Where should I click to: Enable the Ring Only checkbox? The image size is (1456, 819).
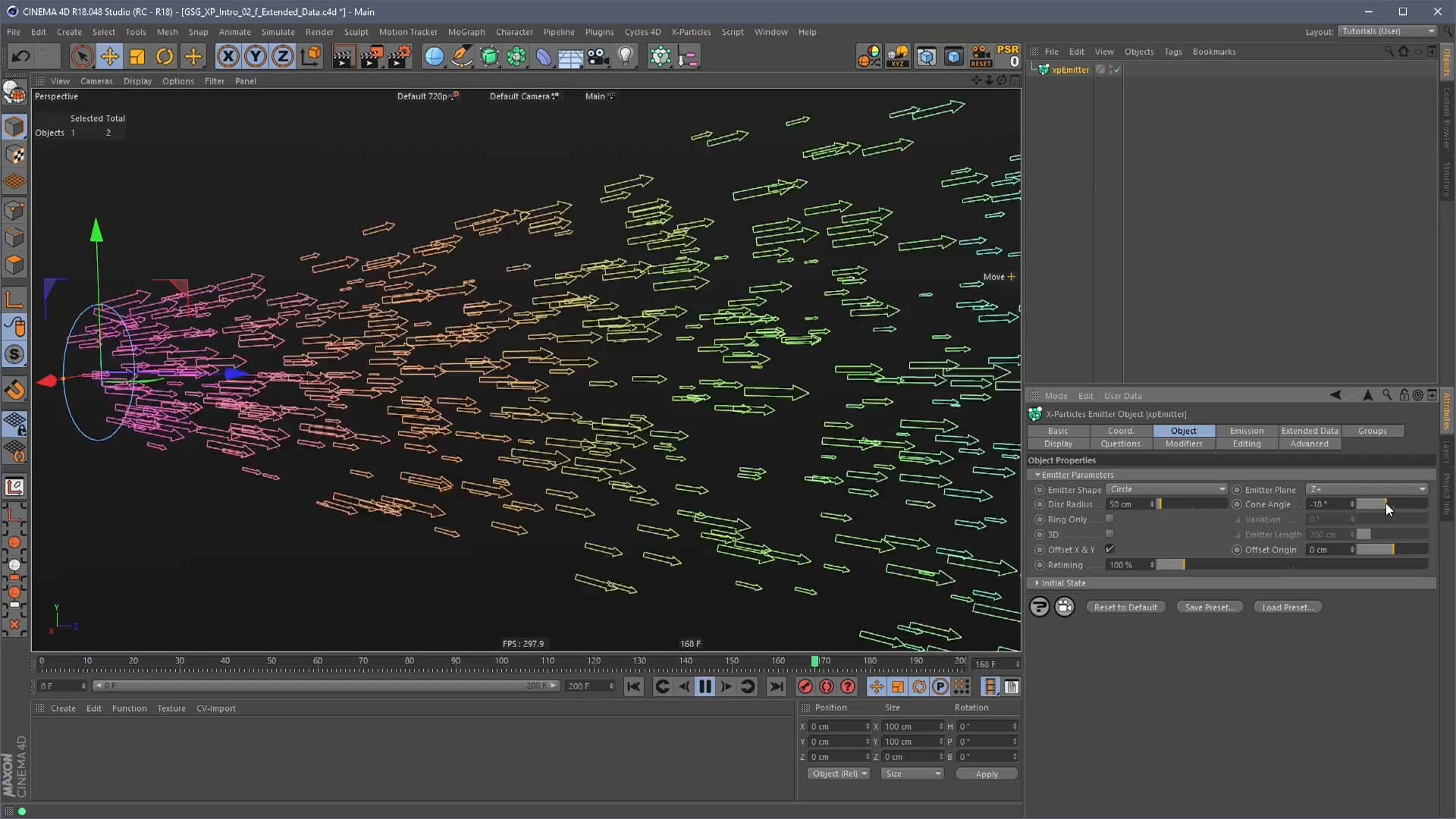pos(1109,519)
